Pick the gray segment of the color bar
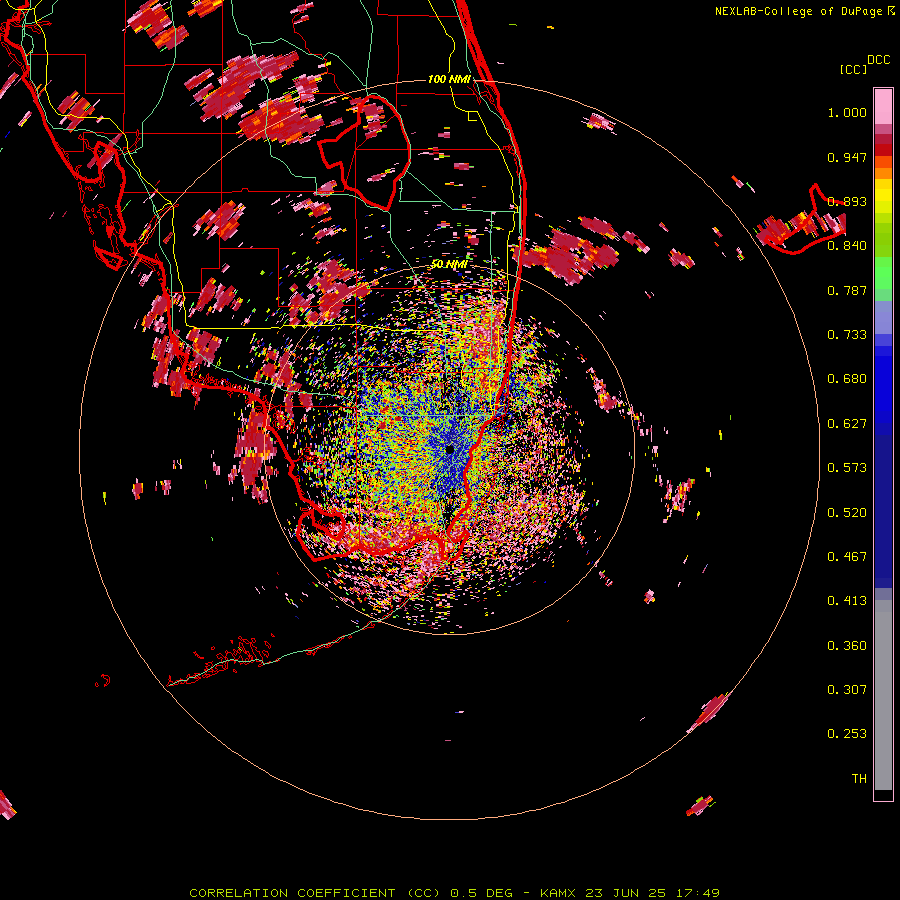Viewport: 900px width, 900px height. (x=883, y=695)
